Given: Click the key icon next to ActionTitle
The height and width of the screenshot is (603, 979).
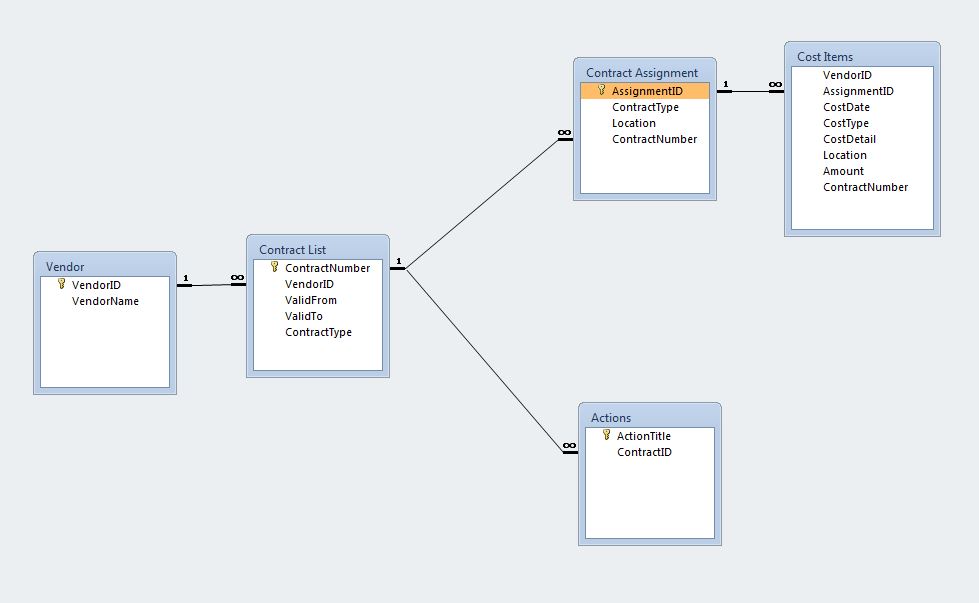Looking at the screenshot, I should tap(606, 435).
